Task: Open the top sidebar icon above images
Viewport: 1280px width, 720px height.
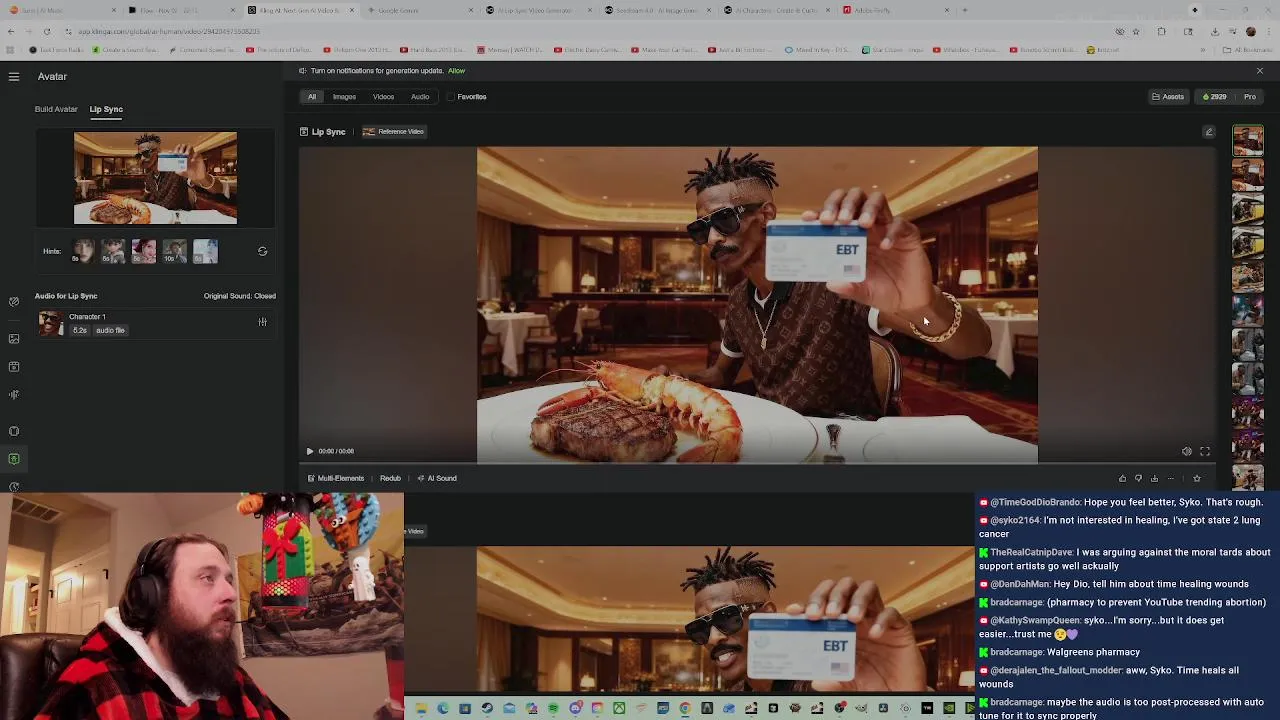Action: (x=14, y=301)
